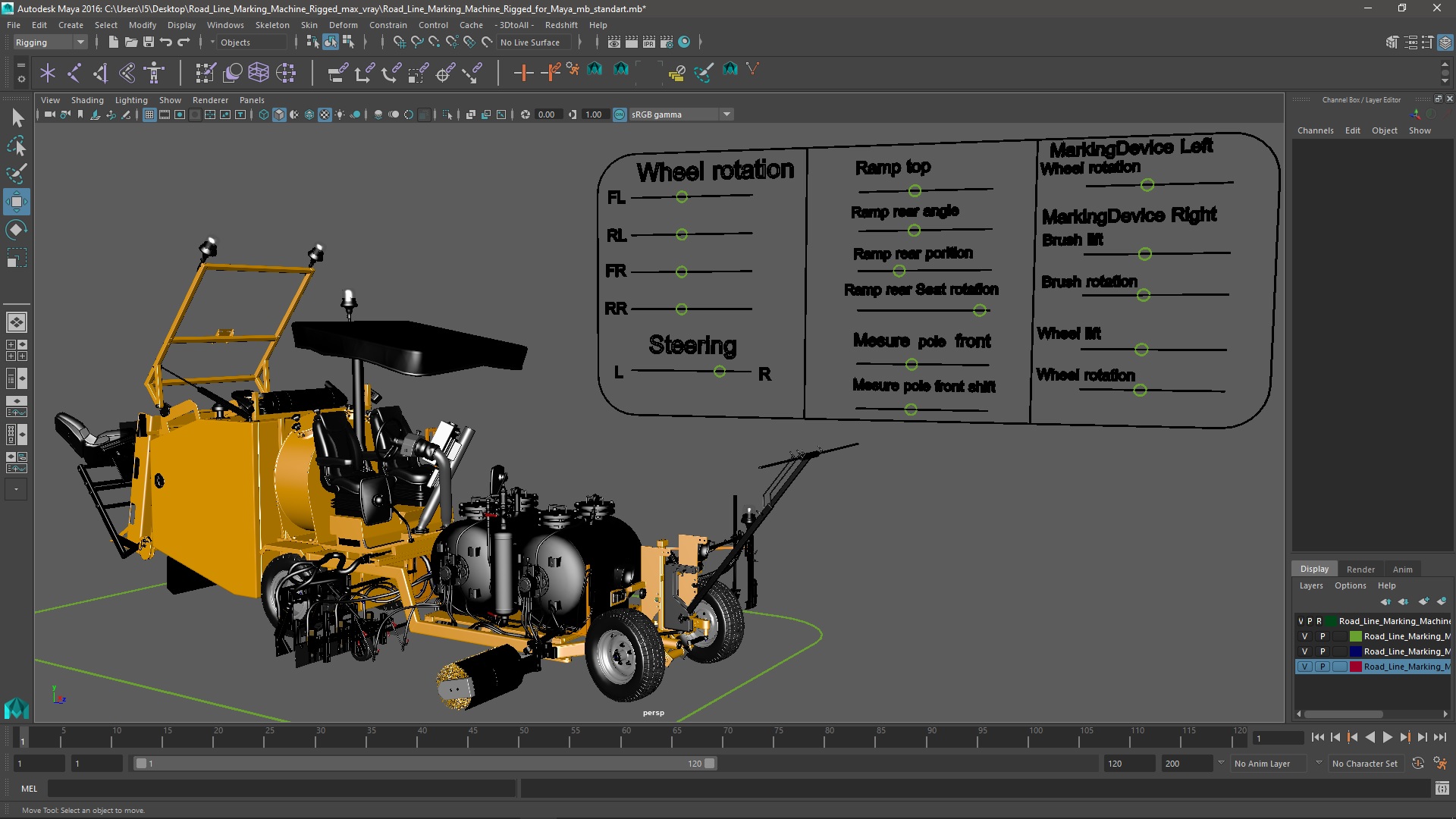Click the Undo arrow icon

[x=166, y=42]
